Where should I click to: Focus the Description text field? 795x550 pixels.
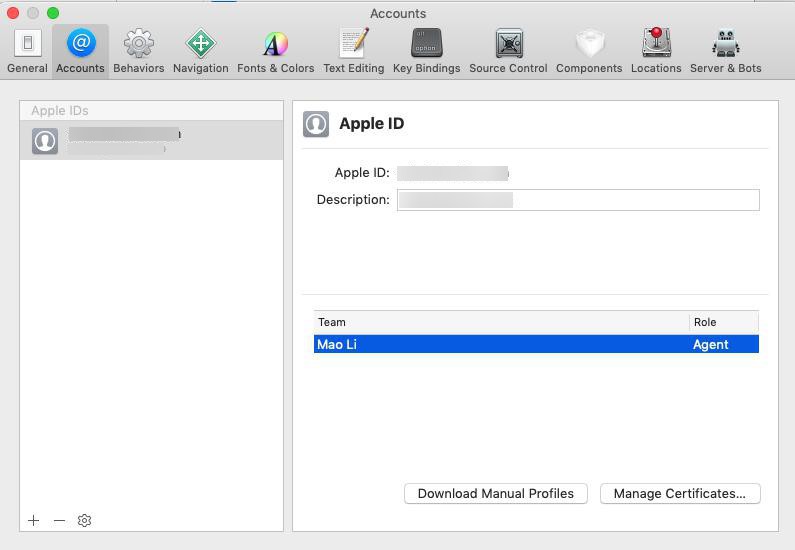tap(578, 200)
